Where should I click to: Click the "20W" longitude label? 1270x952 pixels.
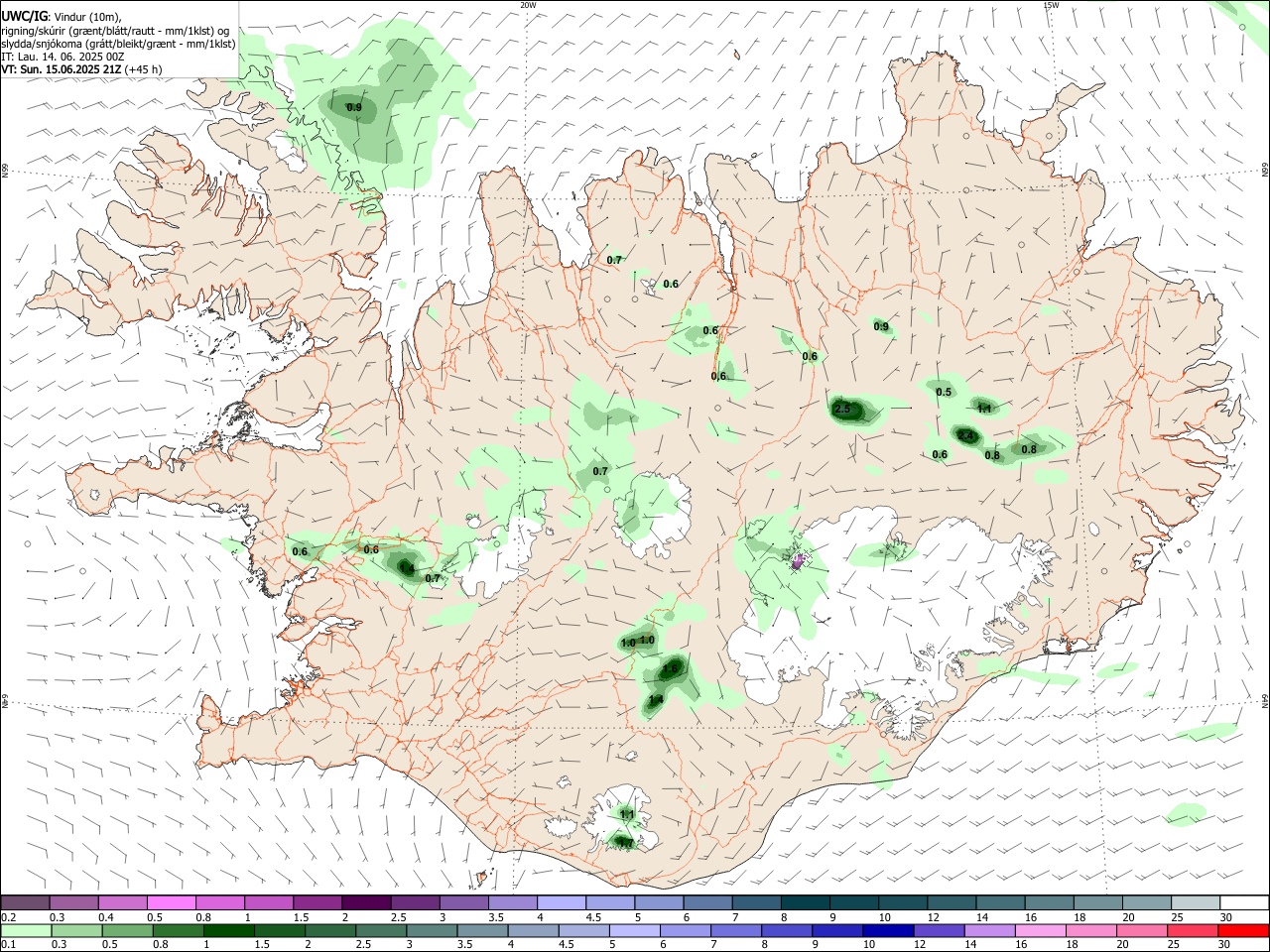pos(528,5)
